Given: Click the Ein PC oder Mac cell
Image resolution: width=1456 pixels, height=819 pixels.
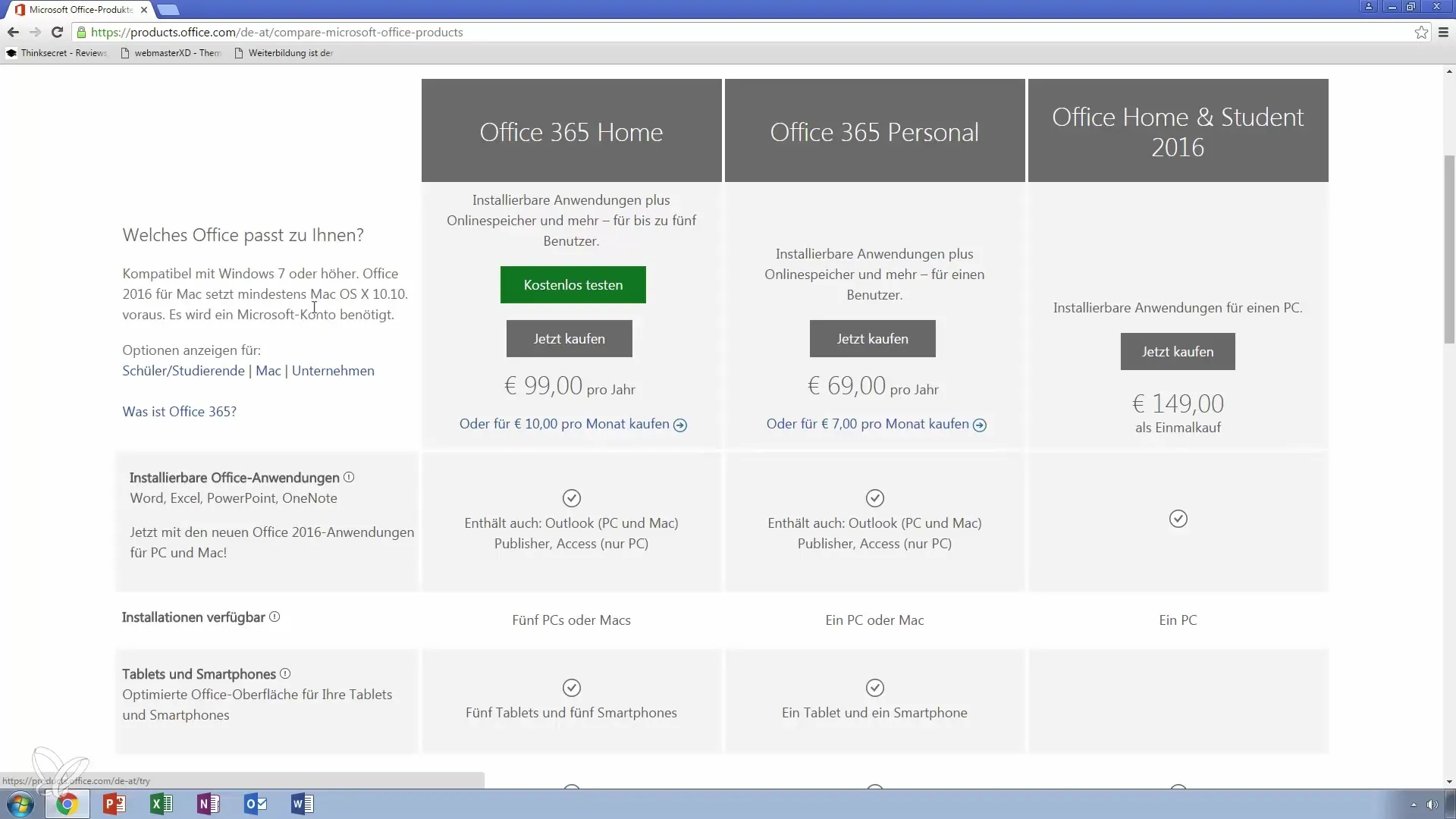Looking at the screenshot, I should [x=875, y=620].
